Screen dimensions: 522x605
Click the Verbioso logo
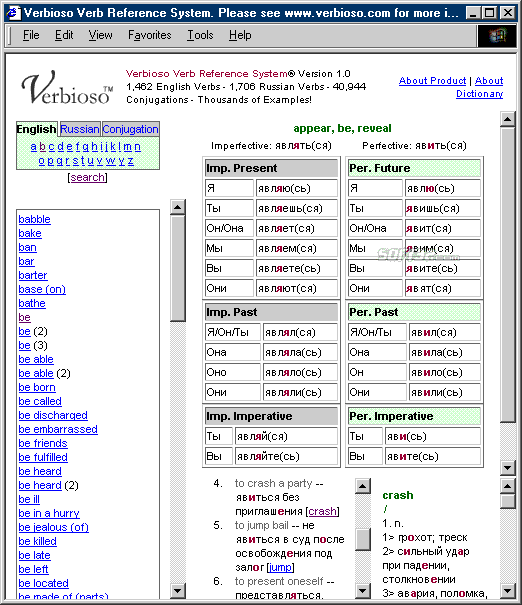(67, 88)
